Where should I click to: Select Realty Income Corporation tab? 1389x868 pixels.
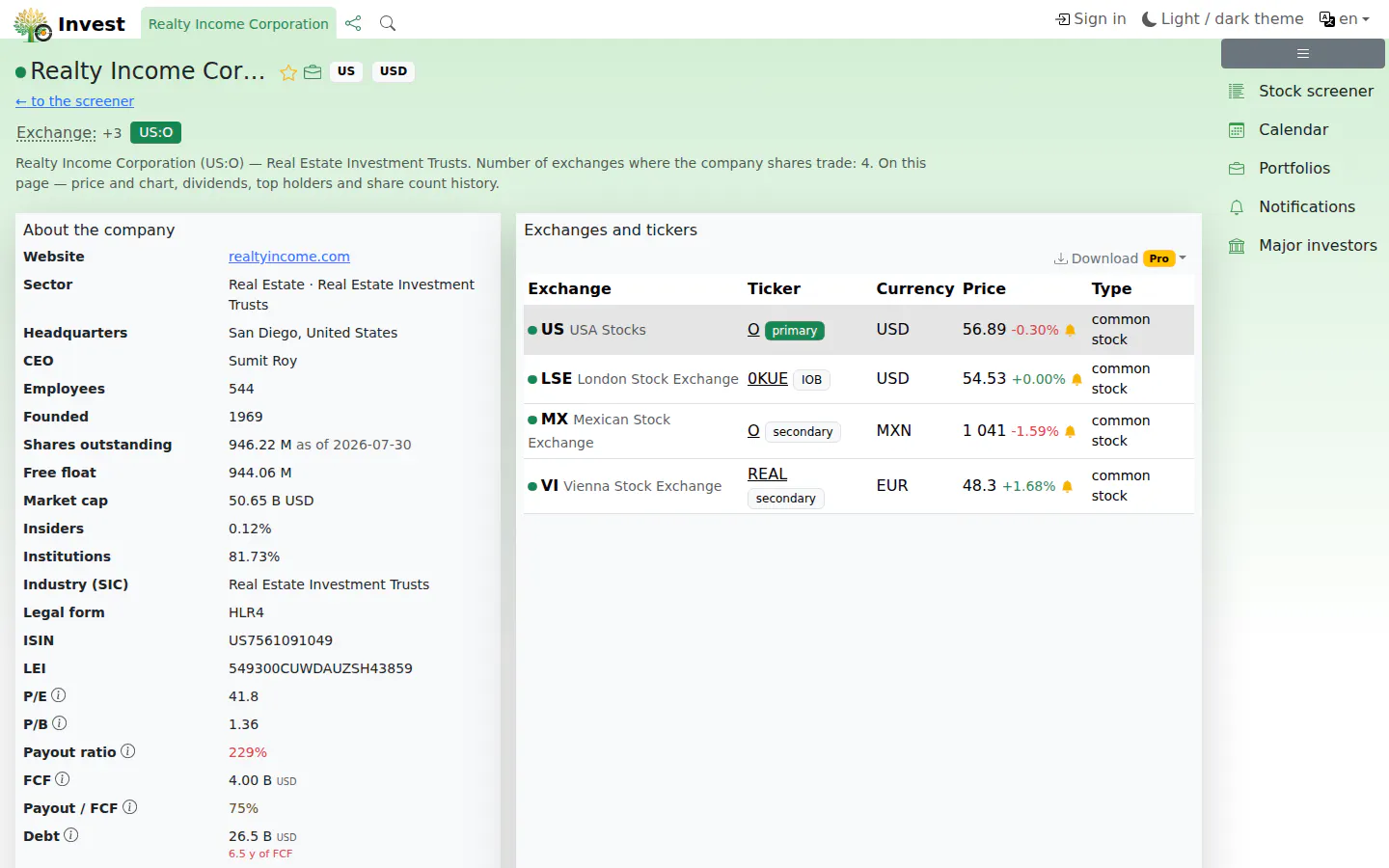238,24
